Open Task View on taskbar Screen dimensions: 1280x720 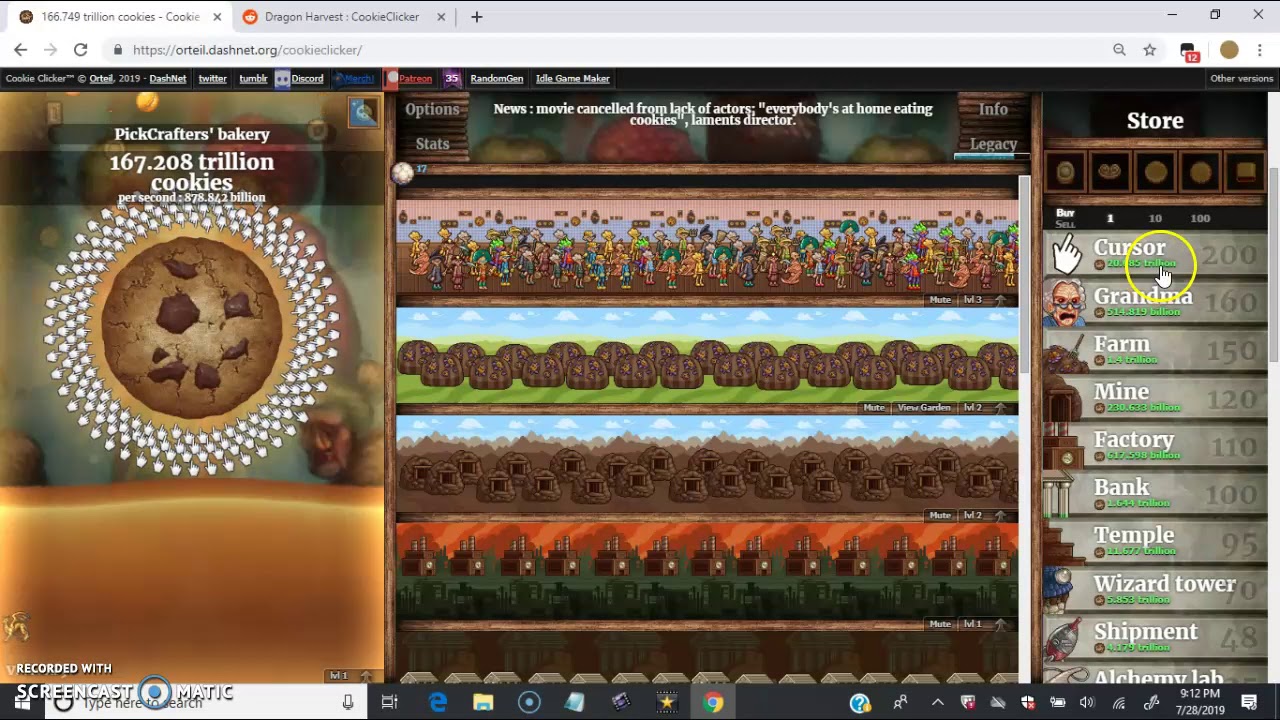point(390,703)
